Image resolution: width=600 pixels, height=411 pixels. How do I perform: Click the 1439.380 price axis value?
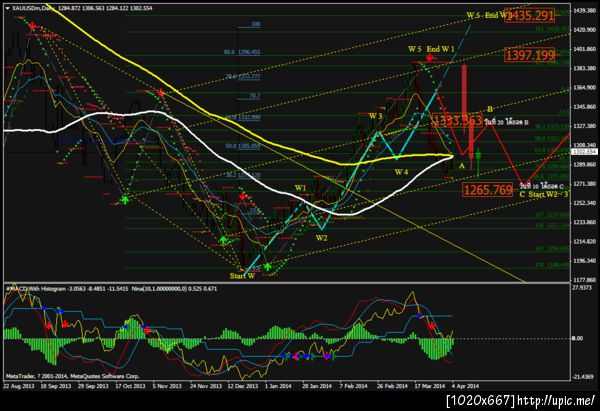(585, 11)
